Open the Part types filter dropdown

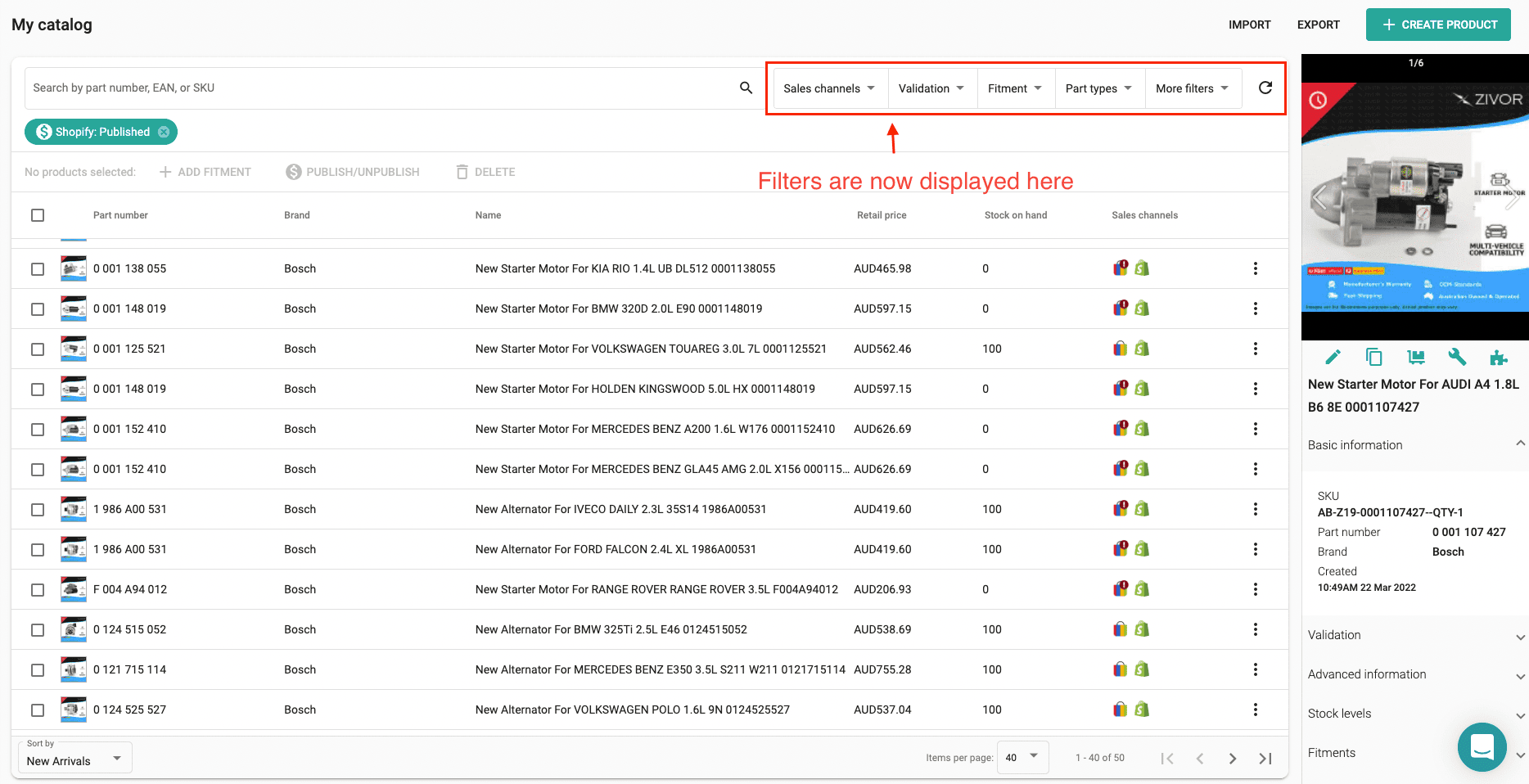click(x=1099, y=88)
